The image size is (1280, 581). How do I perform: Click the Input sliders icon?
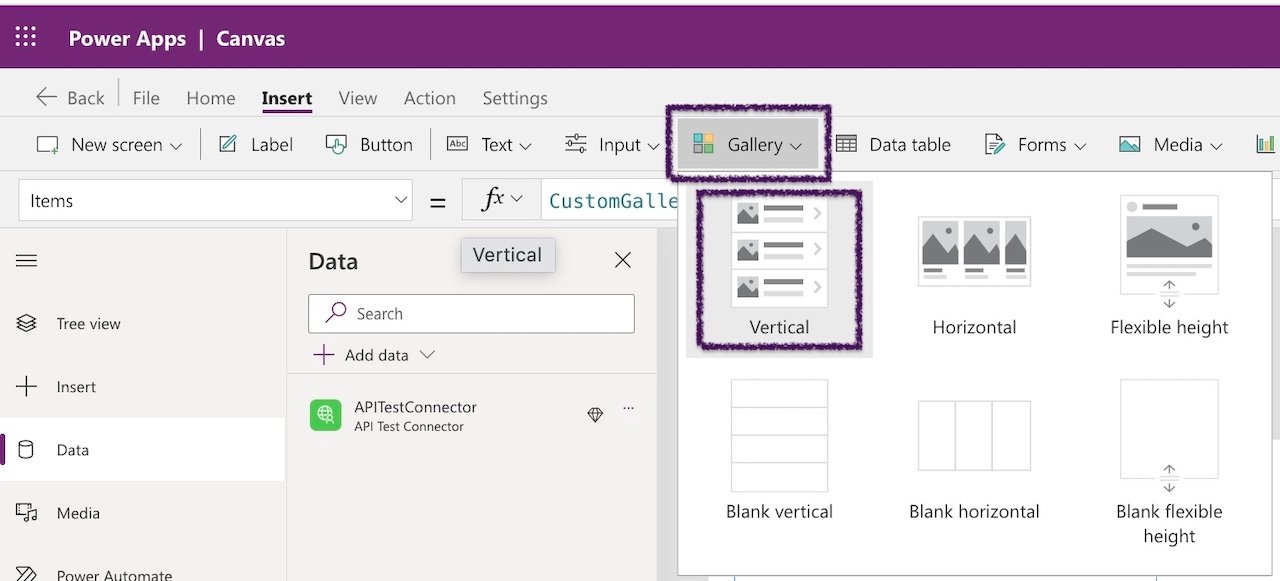pos(575,144)
